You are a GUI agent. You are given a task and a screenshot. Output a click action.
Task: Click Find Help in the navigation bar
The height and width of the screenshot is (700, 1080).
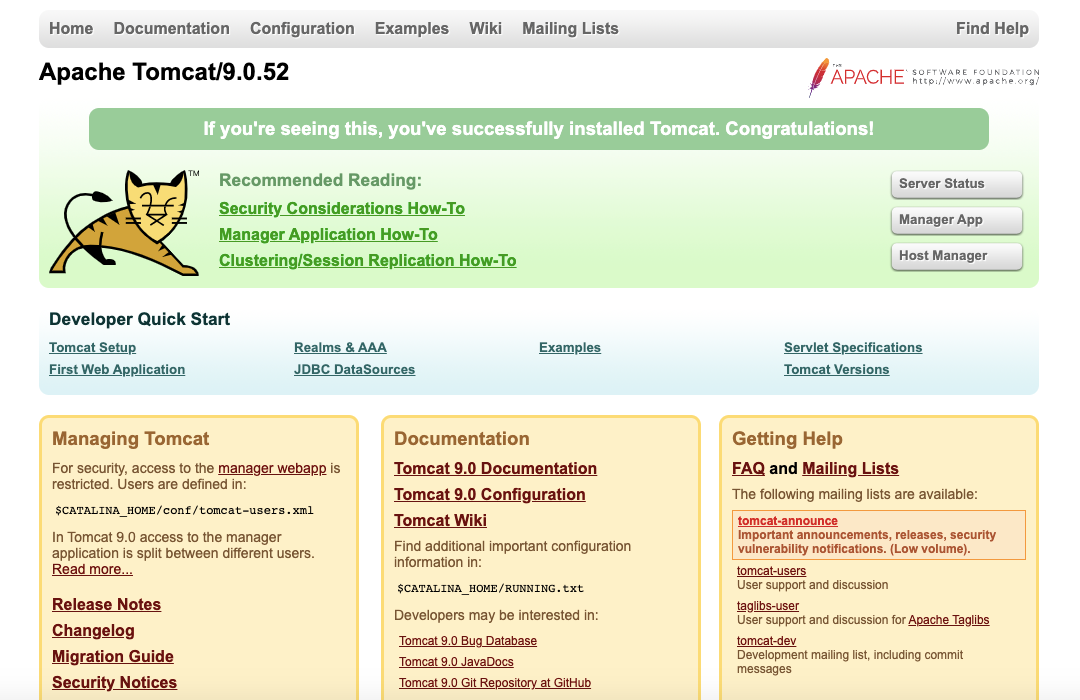click(992, 28)
